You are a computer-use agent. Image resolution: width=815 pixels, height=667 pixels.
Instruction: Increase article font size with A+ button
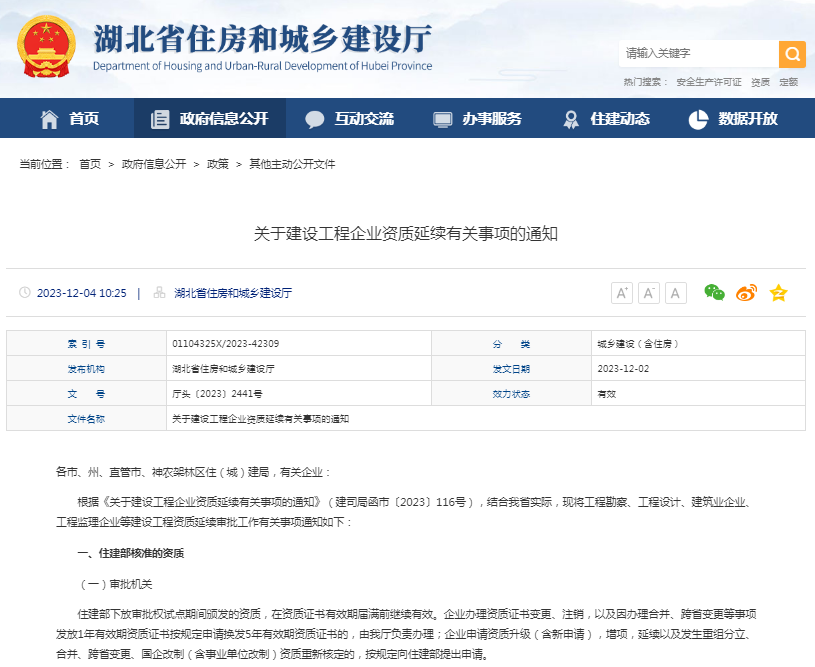point(622,293)
